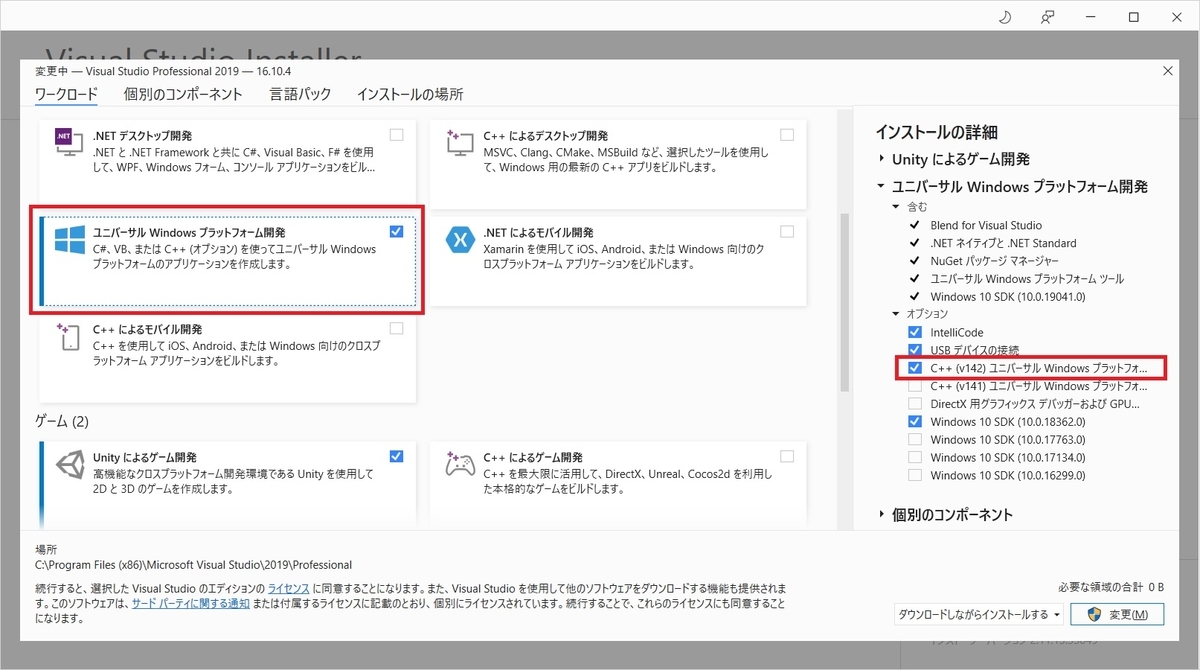Switch to the 言語パック tab
The image size is (1200, 670).
[x=300, y=95]
